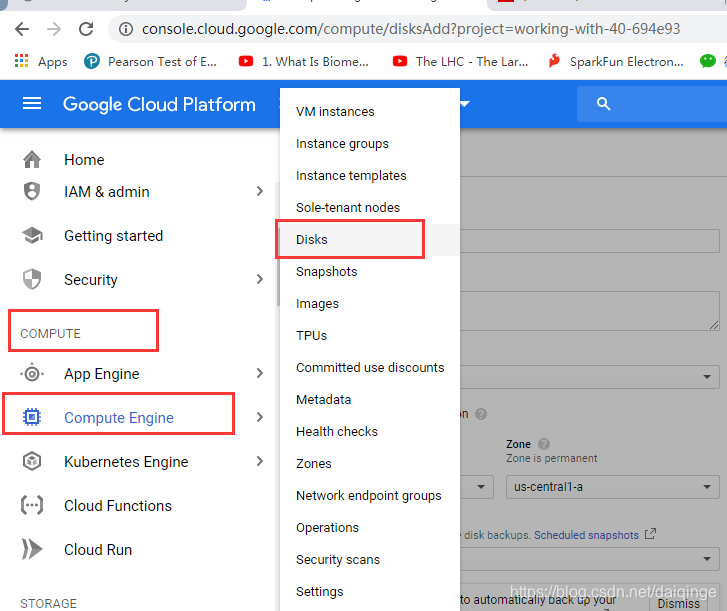Click the App Engine icon
This screenshot has height=611, width=727.
32,373
